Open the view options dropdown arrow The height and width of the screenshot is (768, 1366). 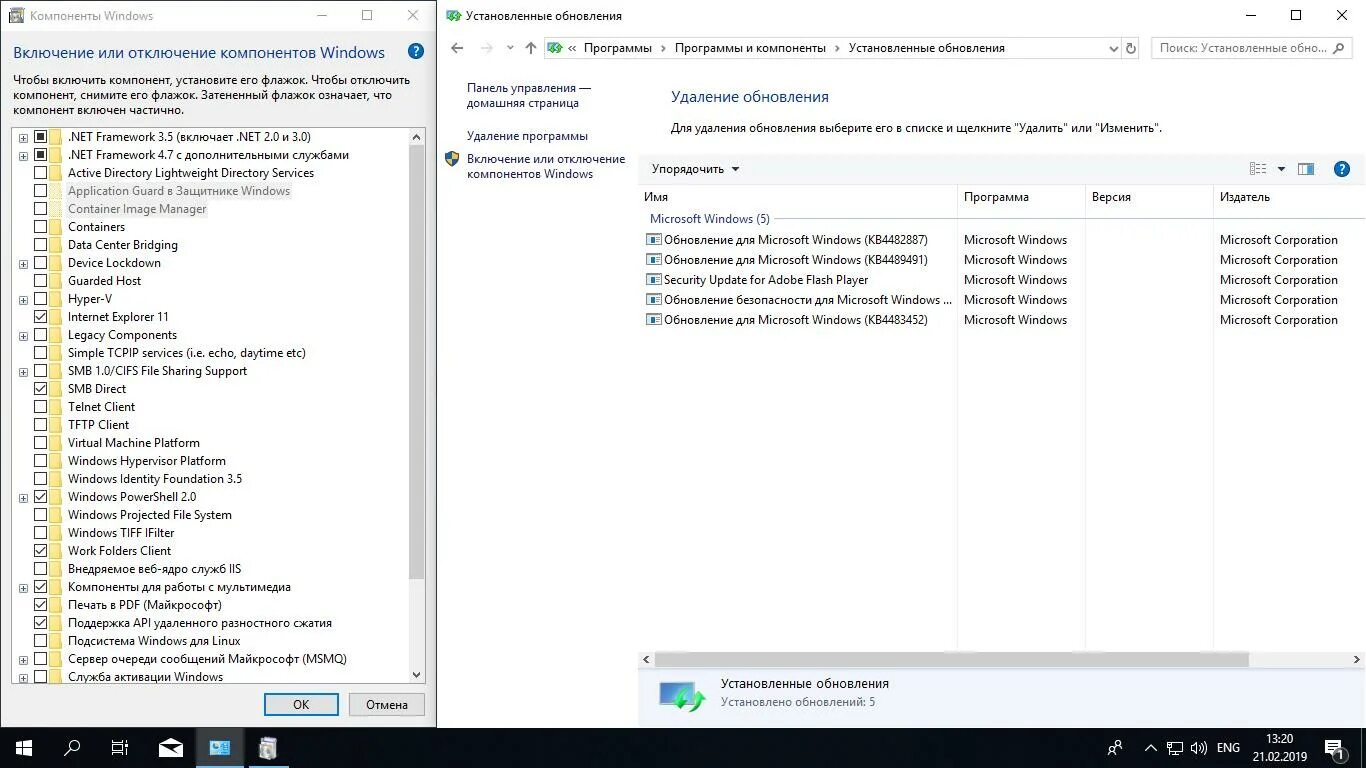click(1281, 169)
